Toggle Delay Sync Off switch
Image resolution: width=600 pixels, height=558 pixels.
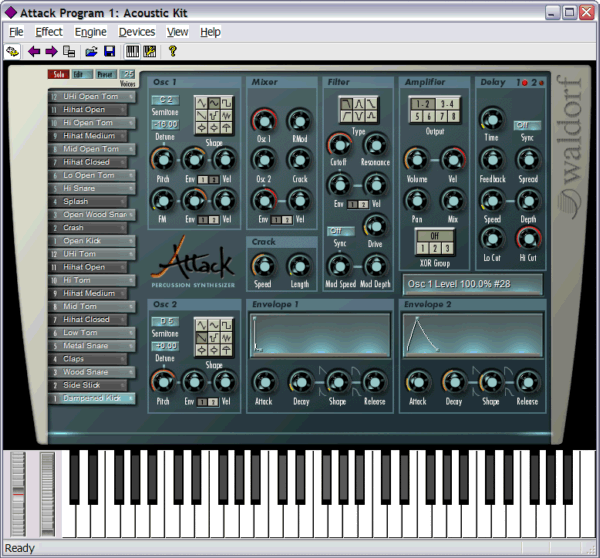pos(527,125)
